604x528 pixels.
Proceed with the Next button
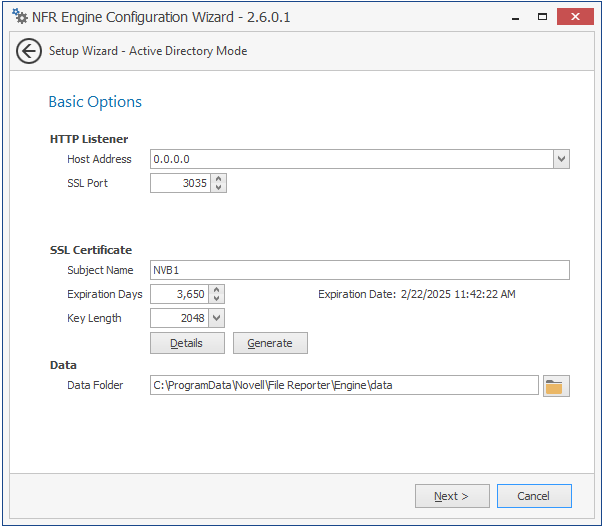(452, 496)
